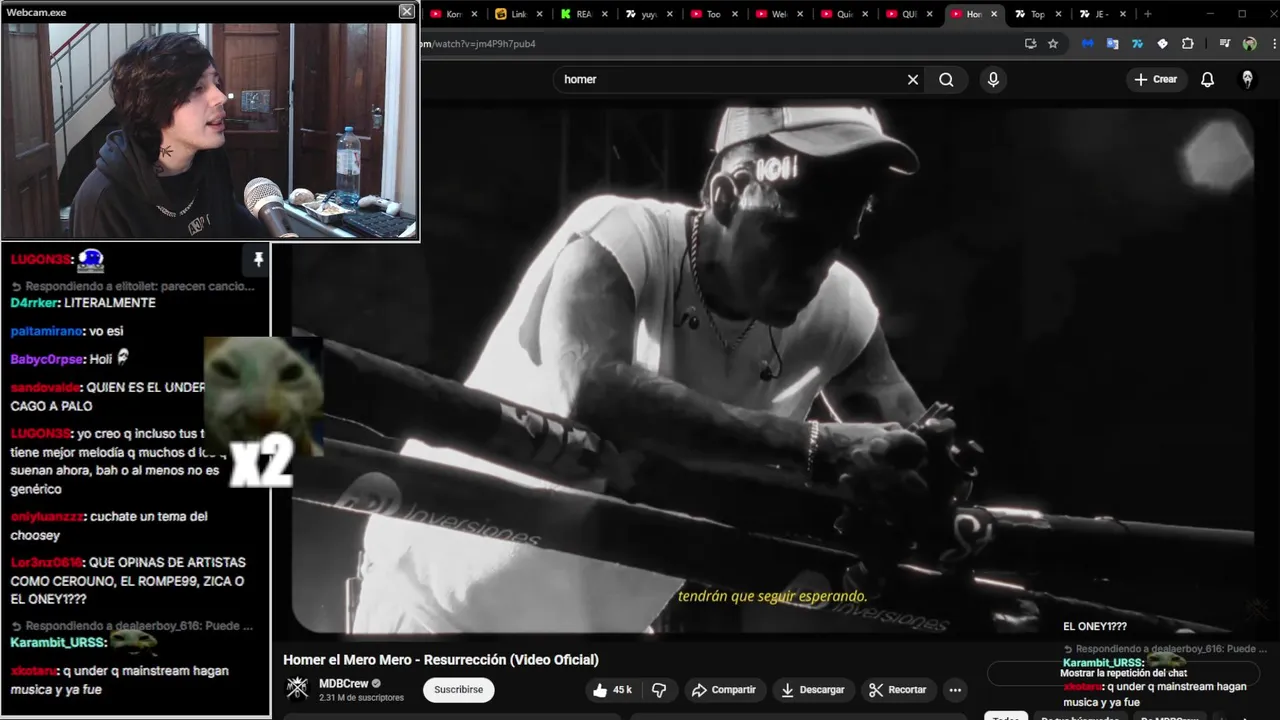
Task: Click the browser address bar URL
Action: pos(478,44)
